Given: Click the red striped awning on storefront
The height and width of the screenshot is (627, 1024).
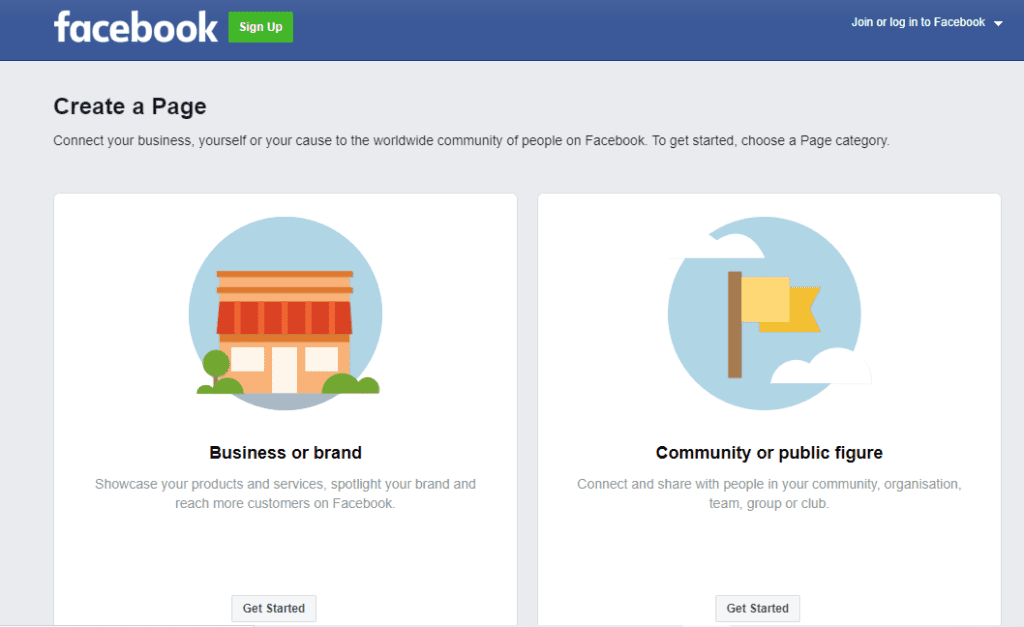Looking at the screenshot, I should tap(284, 318).
